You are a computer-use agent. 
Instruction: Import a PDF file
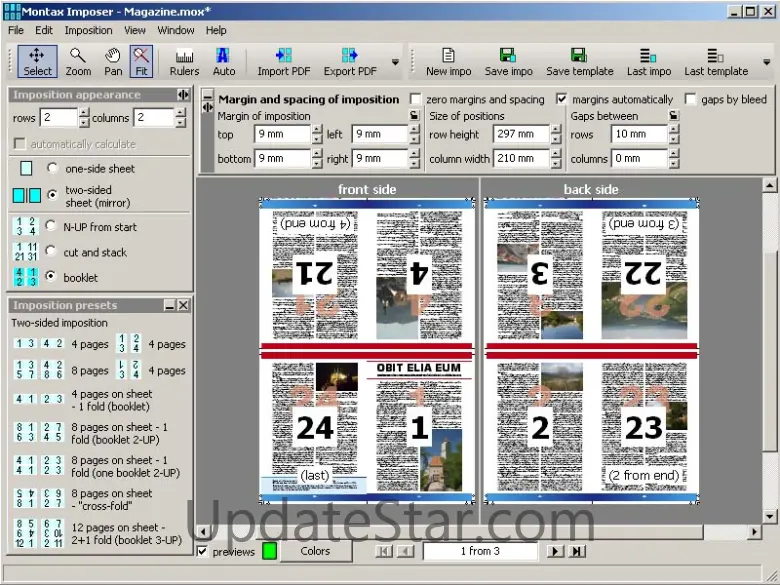point(284,62)
